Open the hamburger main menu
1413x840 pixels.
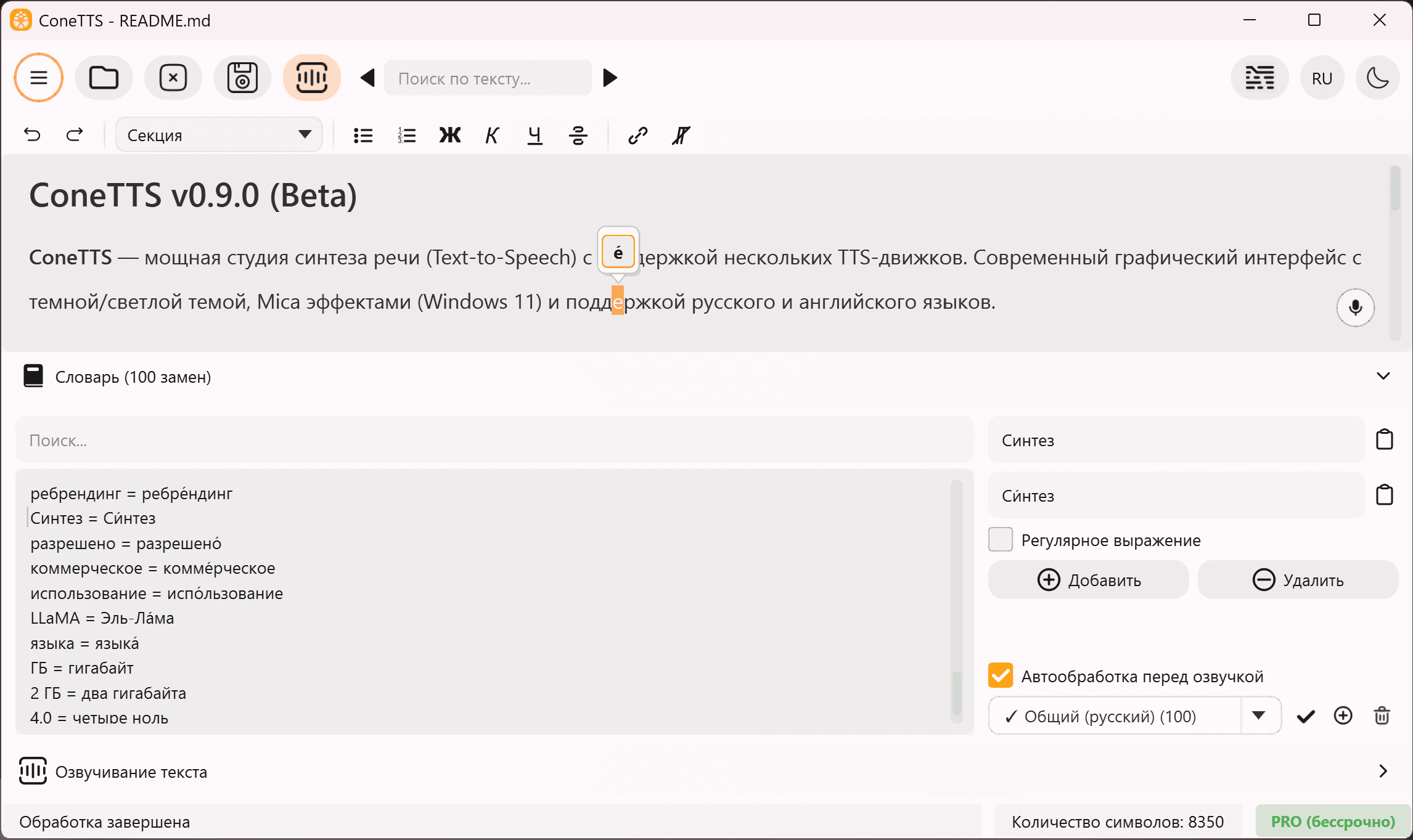pos(39,78)
